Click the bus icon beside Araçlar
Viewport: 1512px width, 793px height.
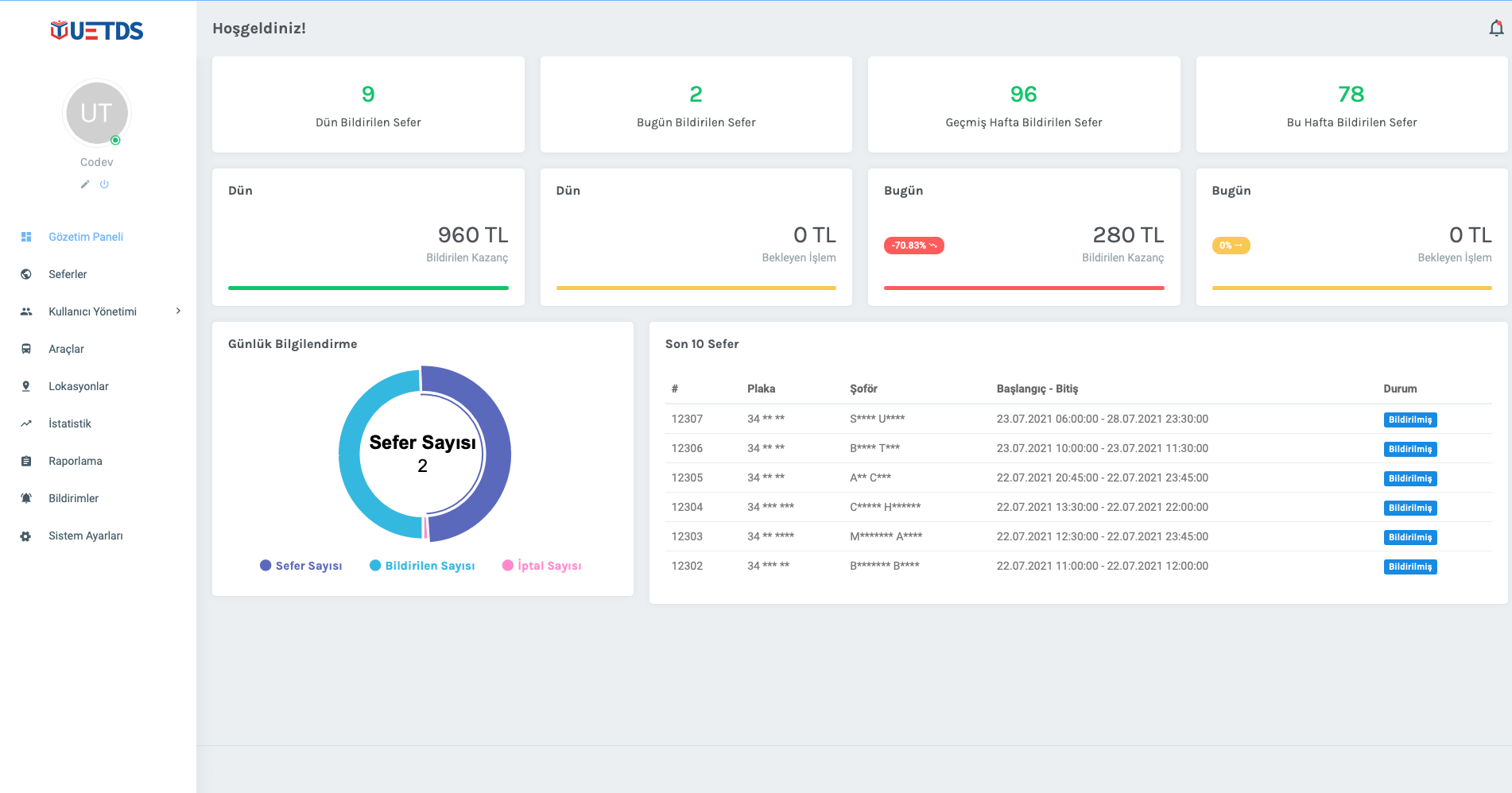click(26, 349)
